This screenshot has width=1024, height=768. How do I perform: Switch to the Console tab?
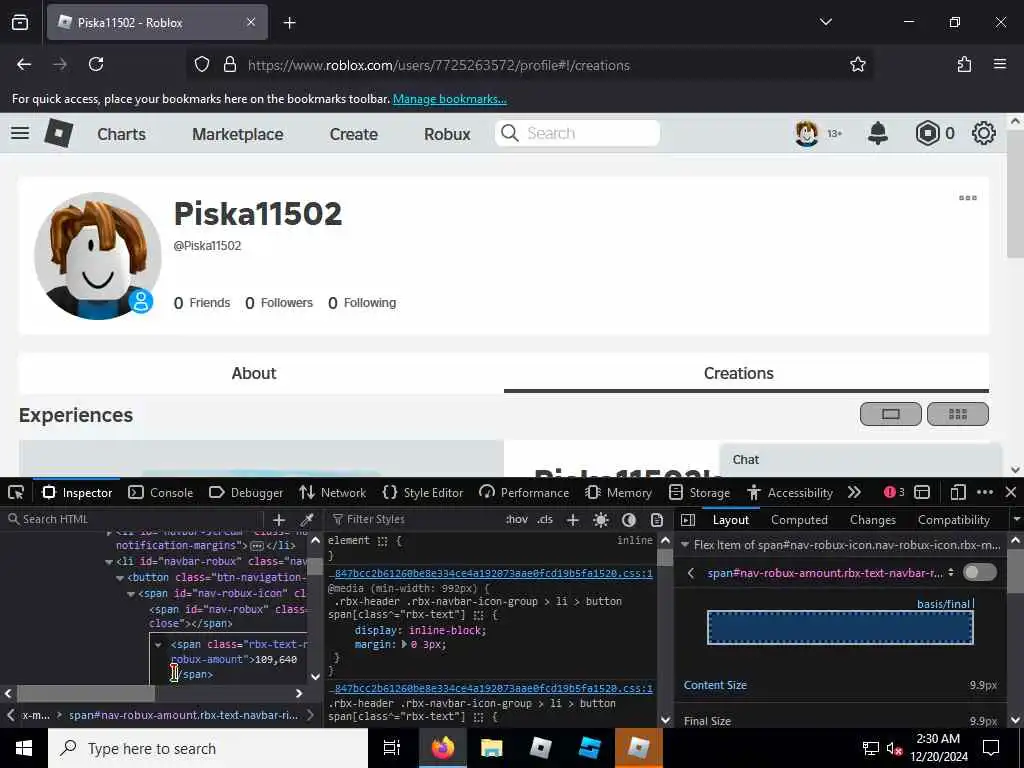pyautogui.click(x=161, y=492)
